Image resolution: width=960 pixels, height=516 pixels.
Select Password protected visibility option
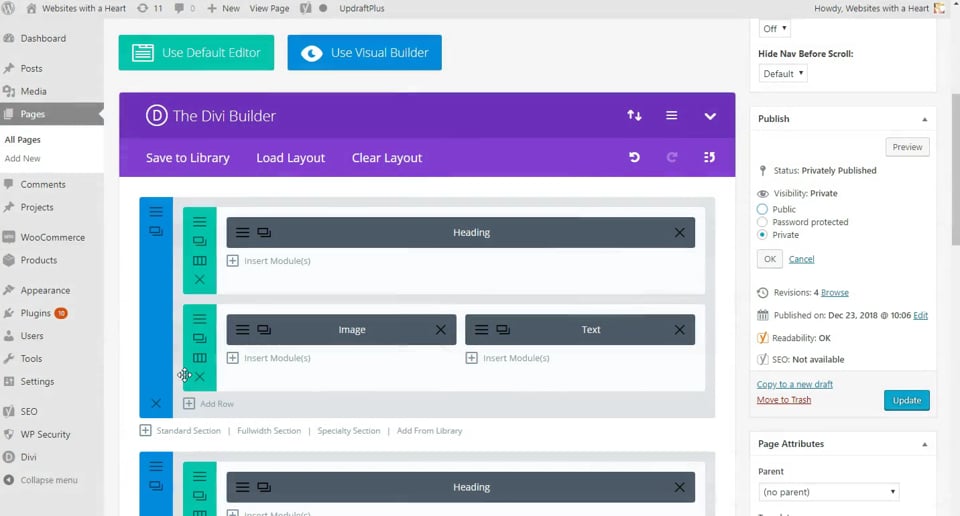[x=762, y=222]
